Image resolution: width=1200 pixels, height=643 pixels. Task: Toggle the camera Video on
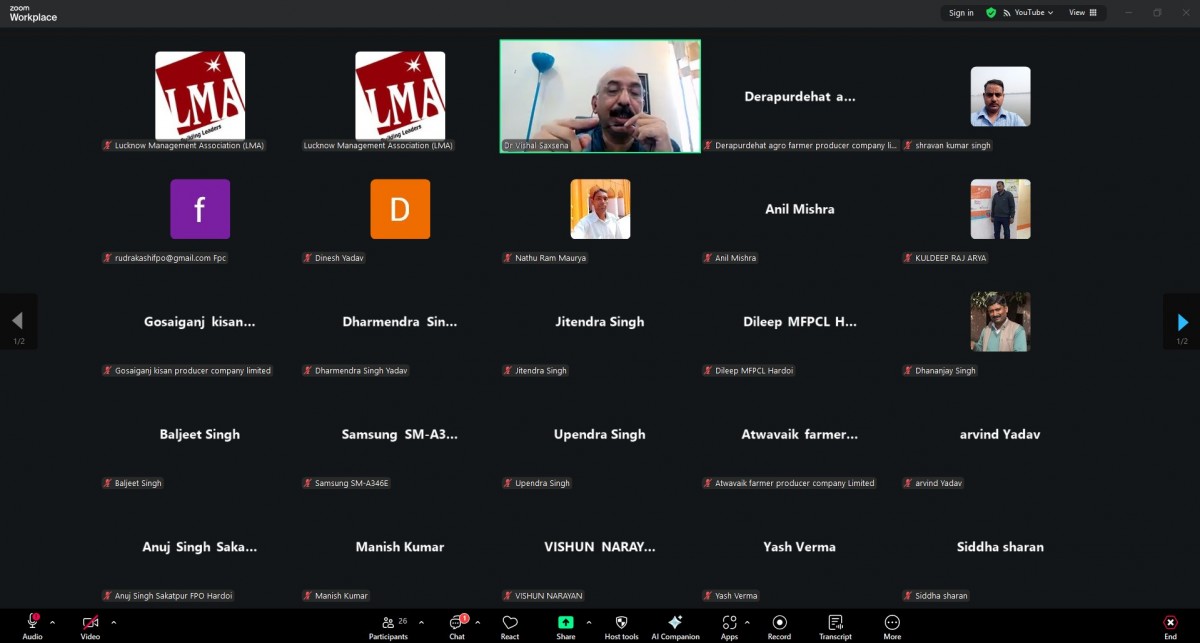(90, 624)
